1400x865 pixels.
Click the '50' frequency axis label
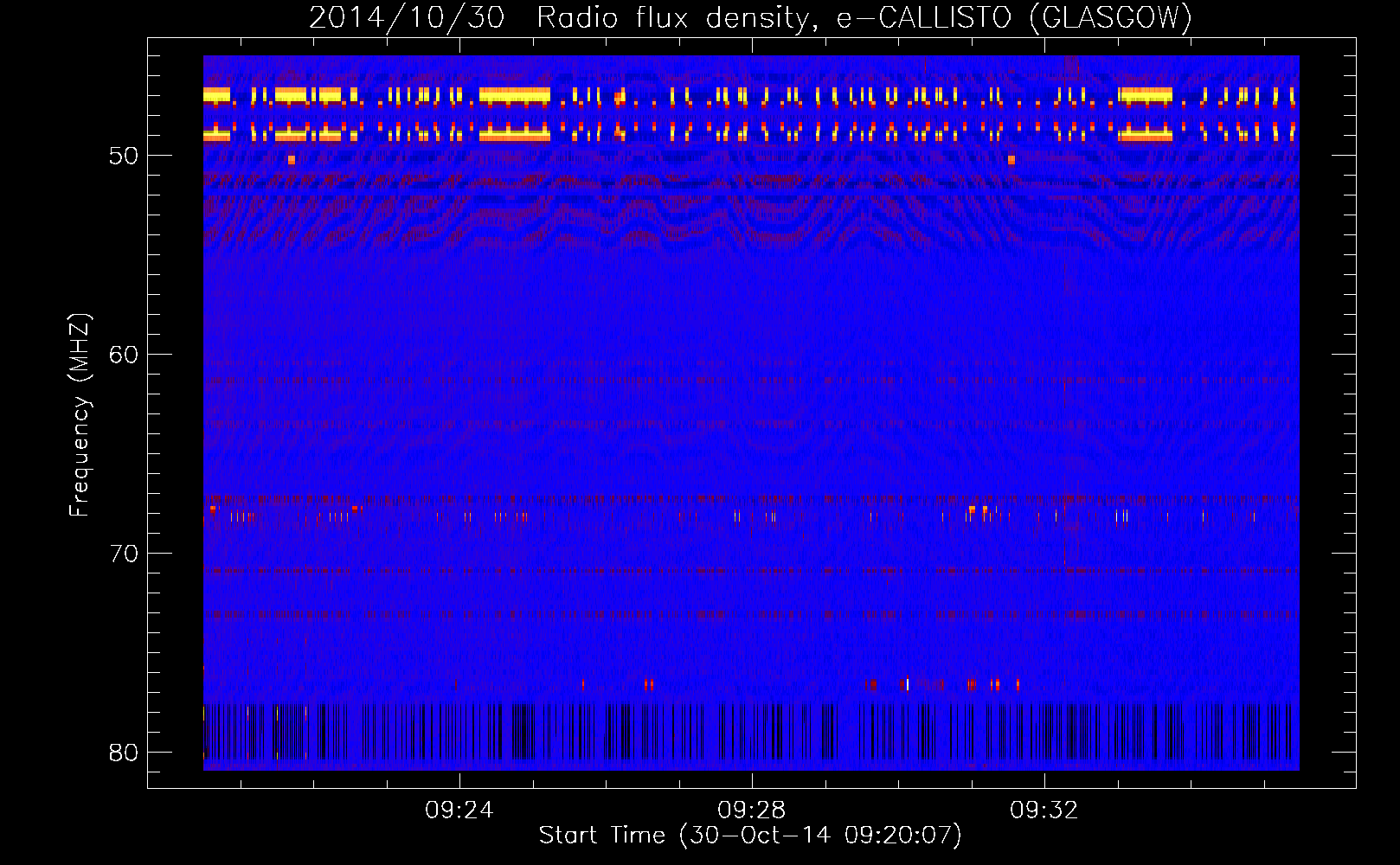point(124,157)
